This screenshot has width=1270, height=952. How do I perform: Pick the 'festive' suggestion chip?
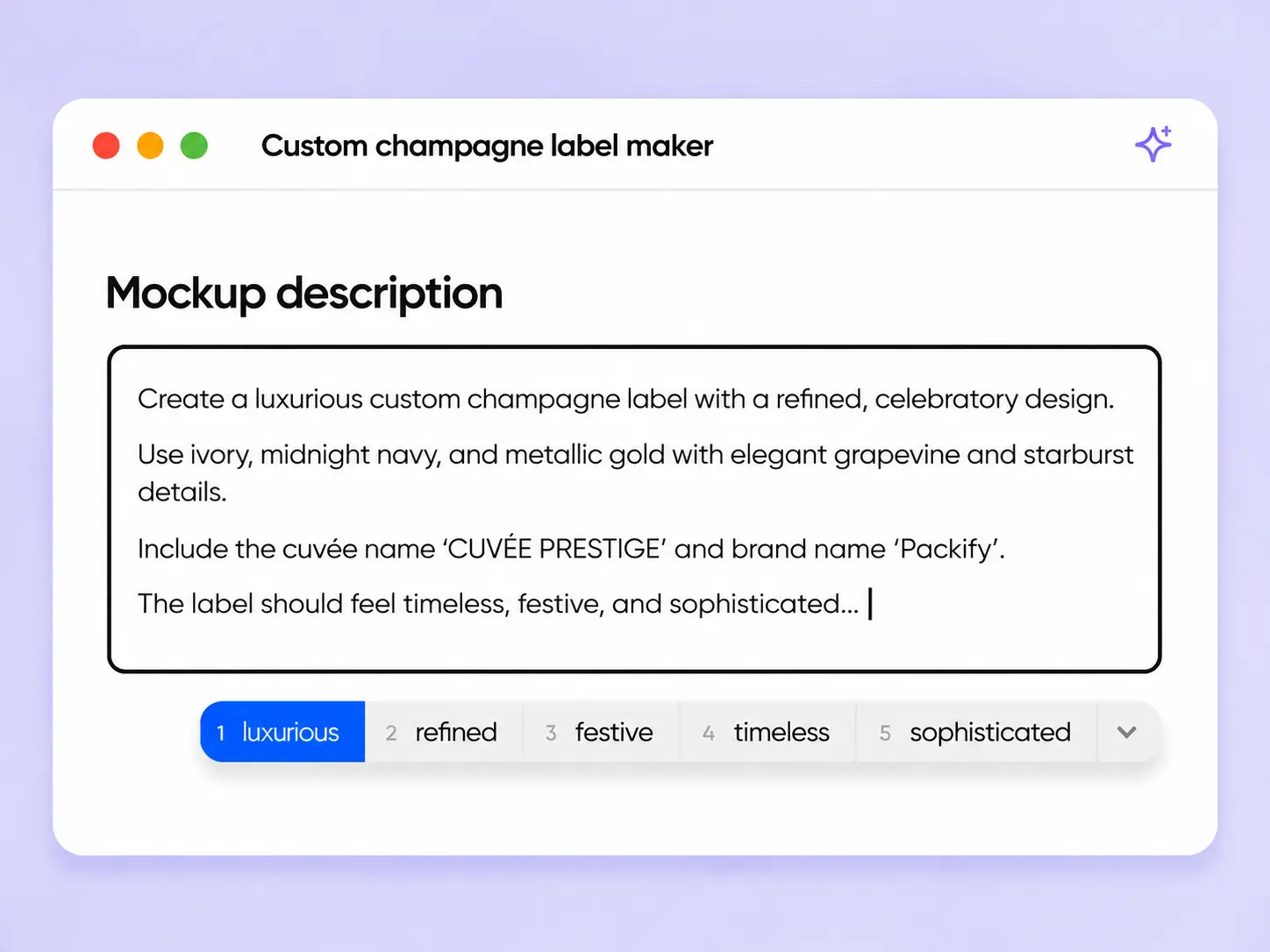[x=601, y=732]
